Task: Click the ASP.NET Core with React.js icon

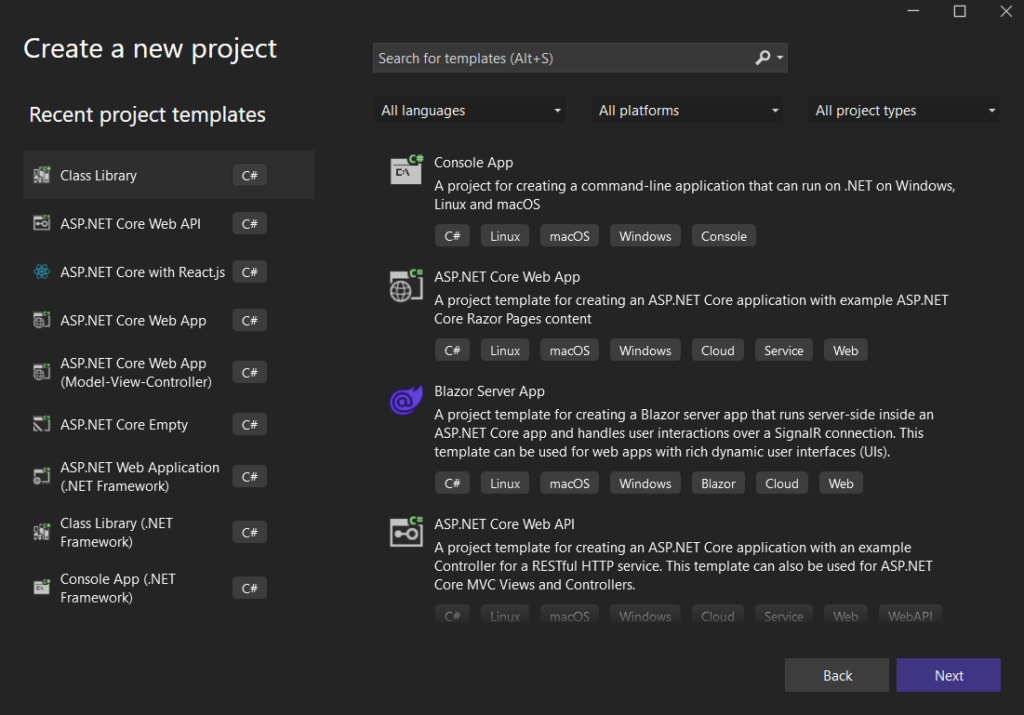Action: [41, 271]
